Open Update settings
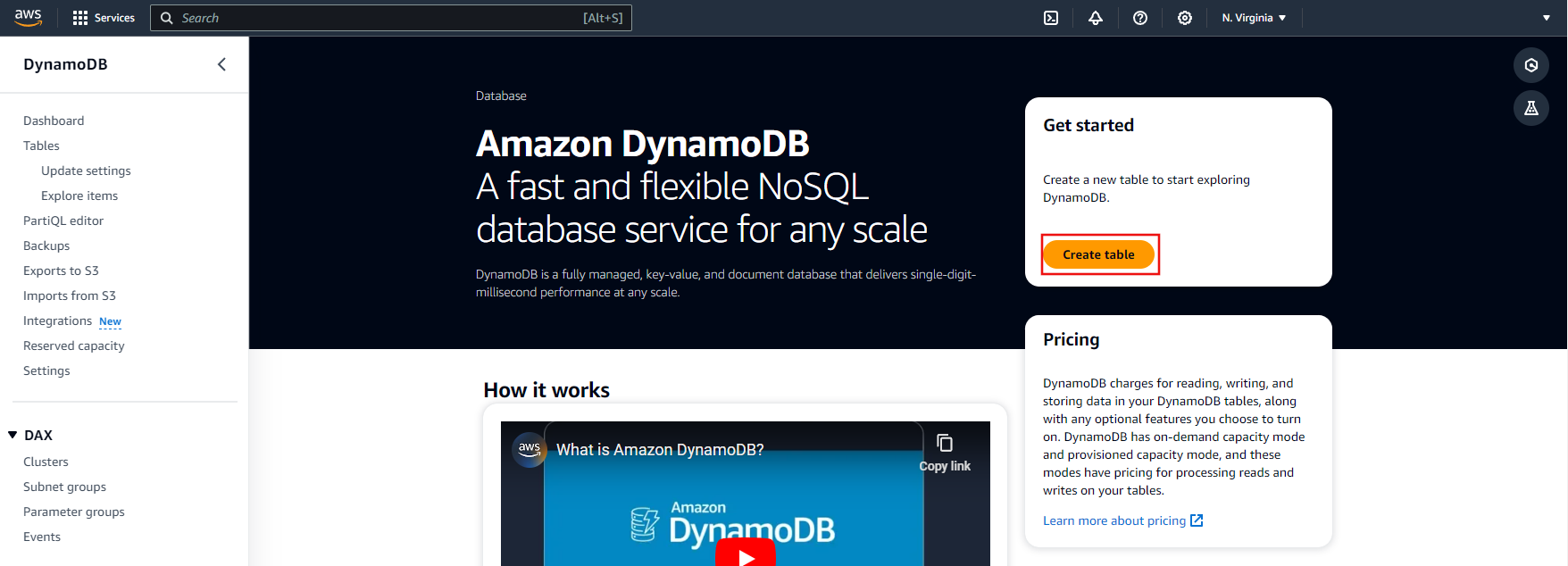1568x566 pixels. (x=86, y=171)
